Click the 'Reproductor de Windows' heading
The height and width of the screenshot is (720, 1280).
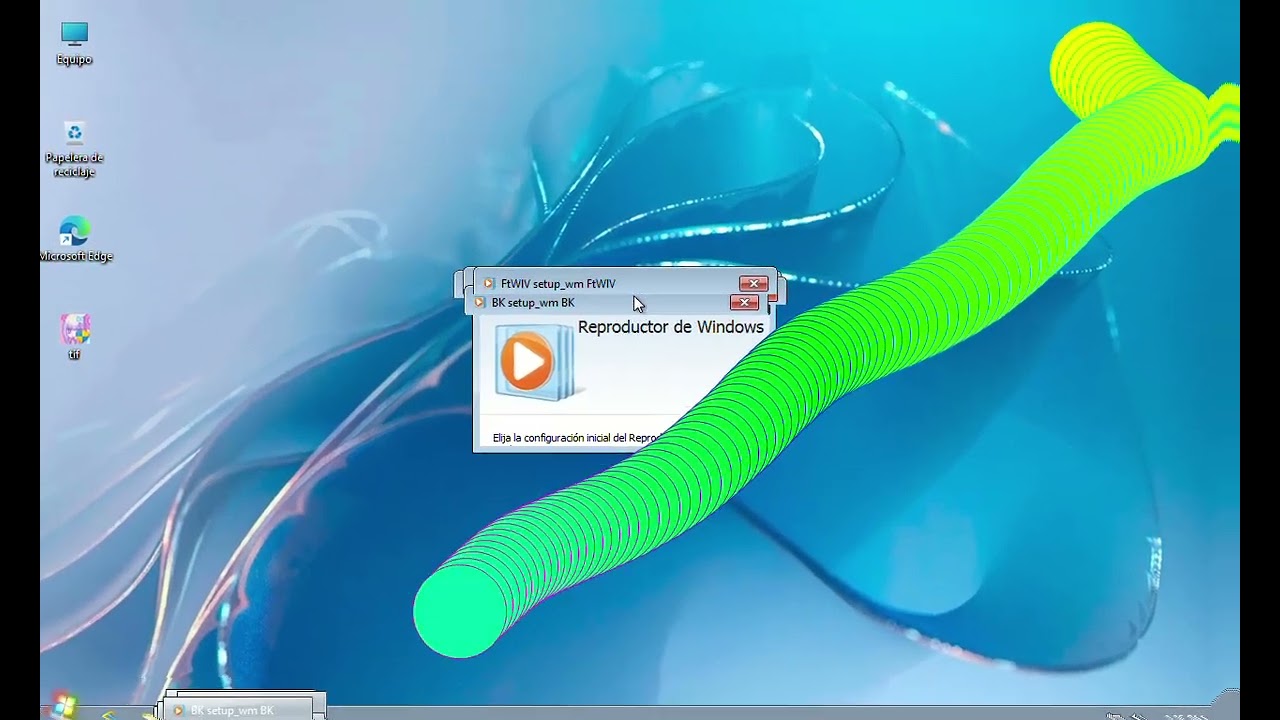pyautogui.click(x=671, y=327)
